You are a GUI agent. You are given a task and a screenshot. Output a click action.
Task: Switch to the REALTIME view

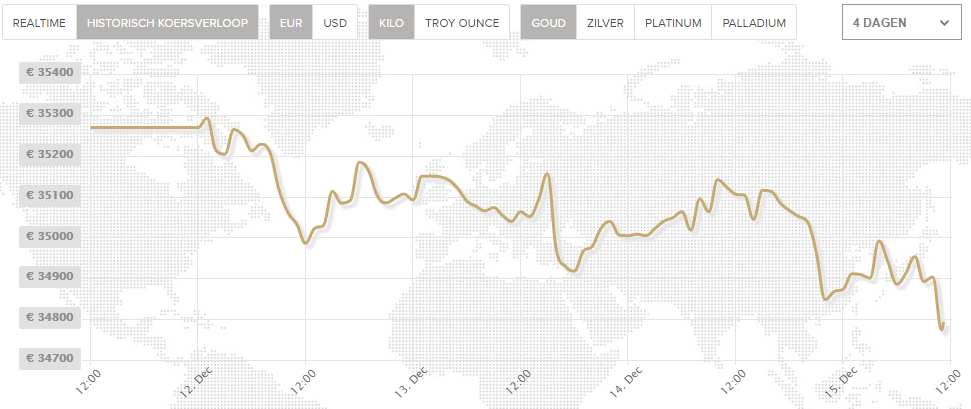40,22
